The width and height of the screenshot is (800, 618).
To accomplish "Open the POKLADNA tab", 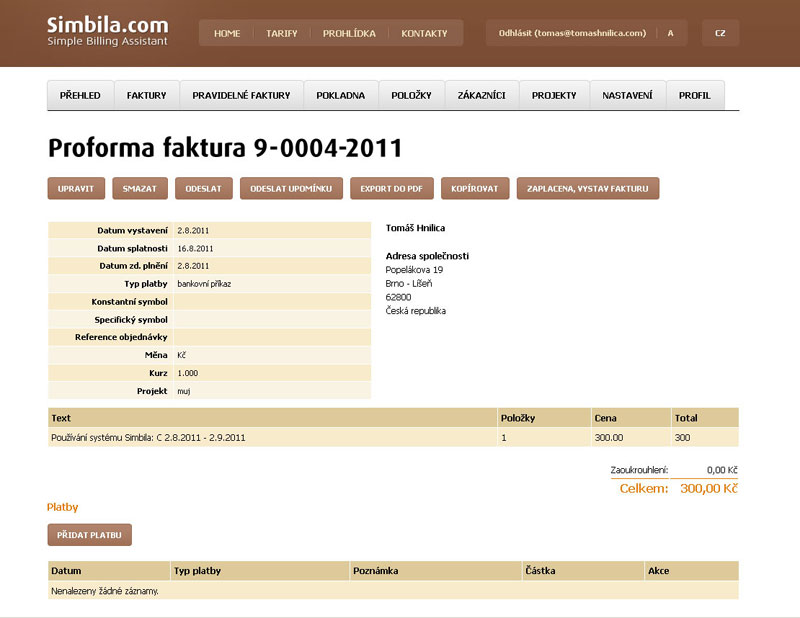I will [x=341, y=95].
